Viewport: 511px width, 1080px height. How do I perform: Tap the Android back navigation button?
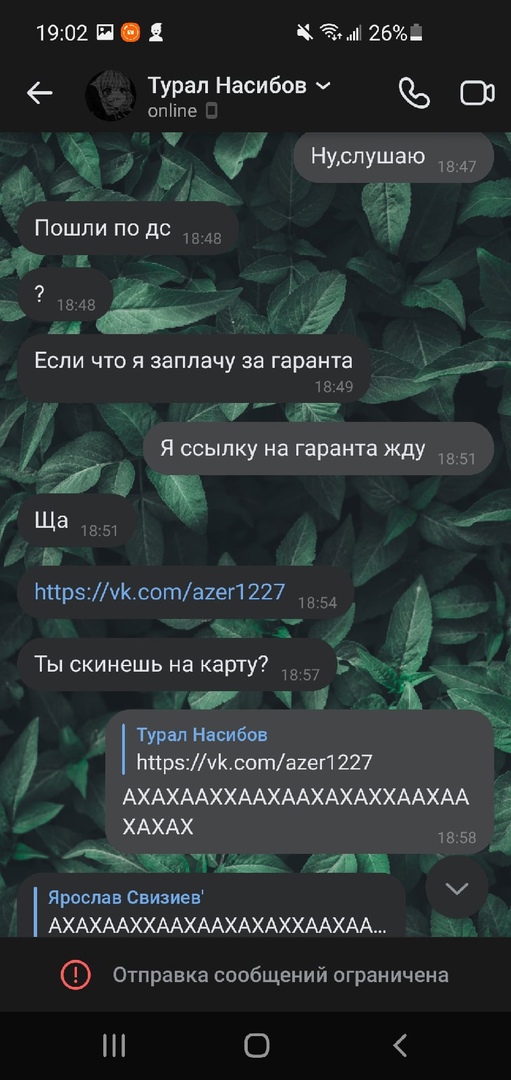[399, 1046]
